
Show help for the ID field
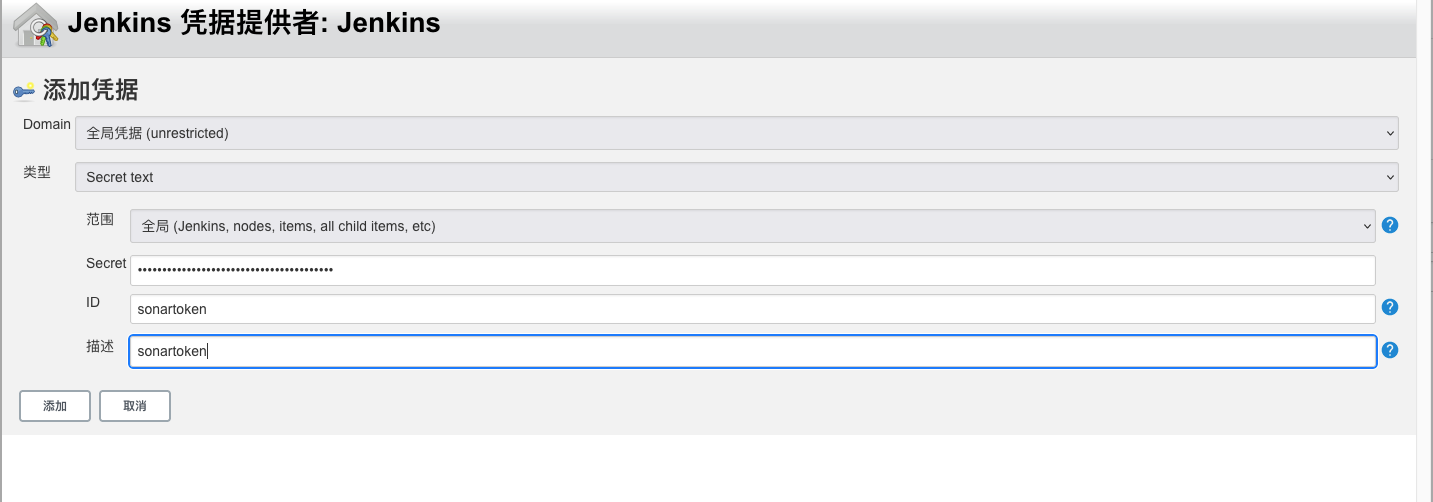1389,308
